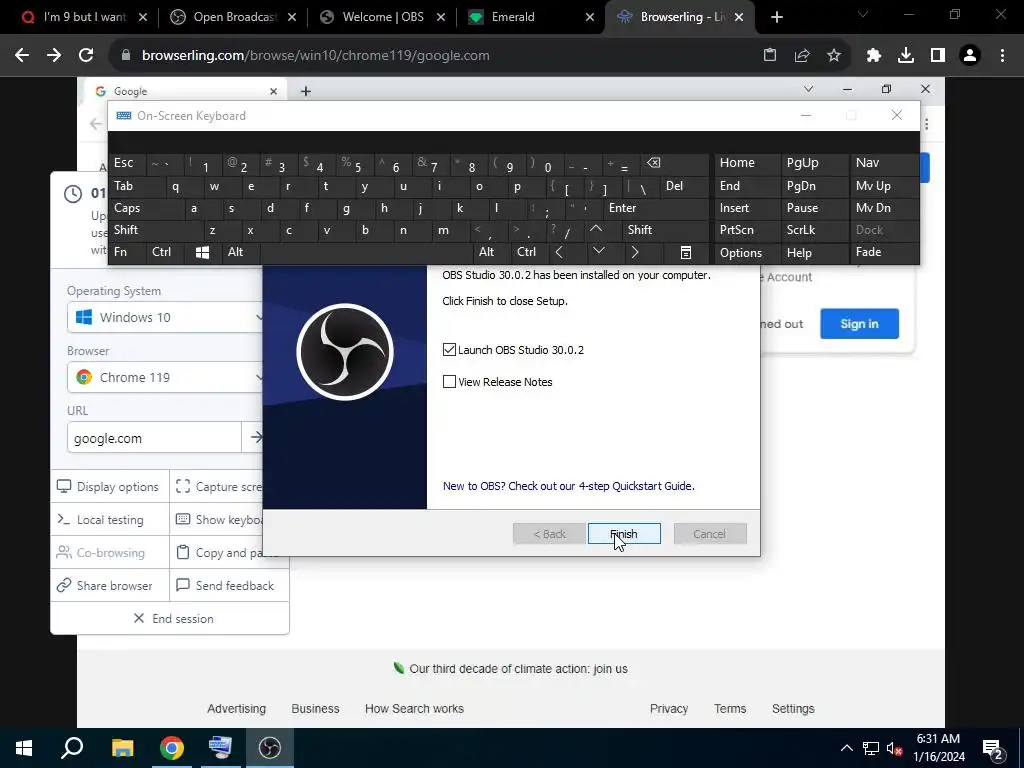The height and width of the screenshot is (768, 1024).
Task: Open Chrome from the taskbar
Action: pos(172,748)
